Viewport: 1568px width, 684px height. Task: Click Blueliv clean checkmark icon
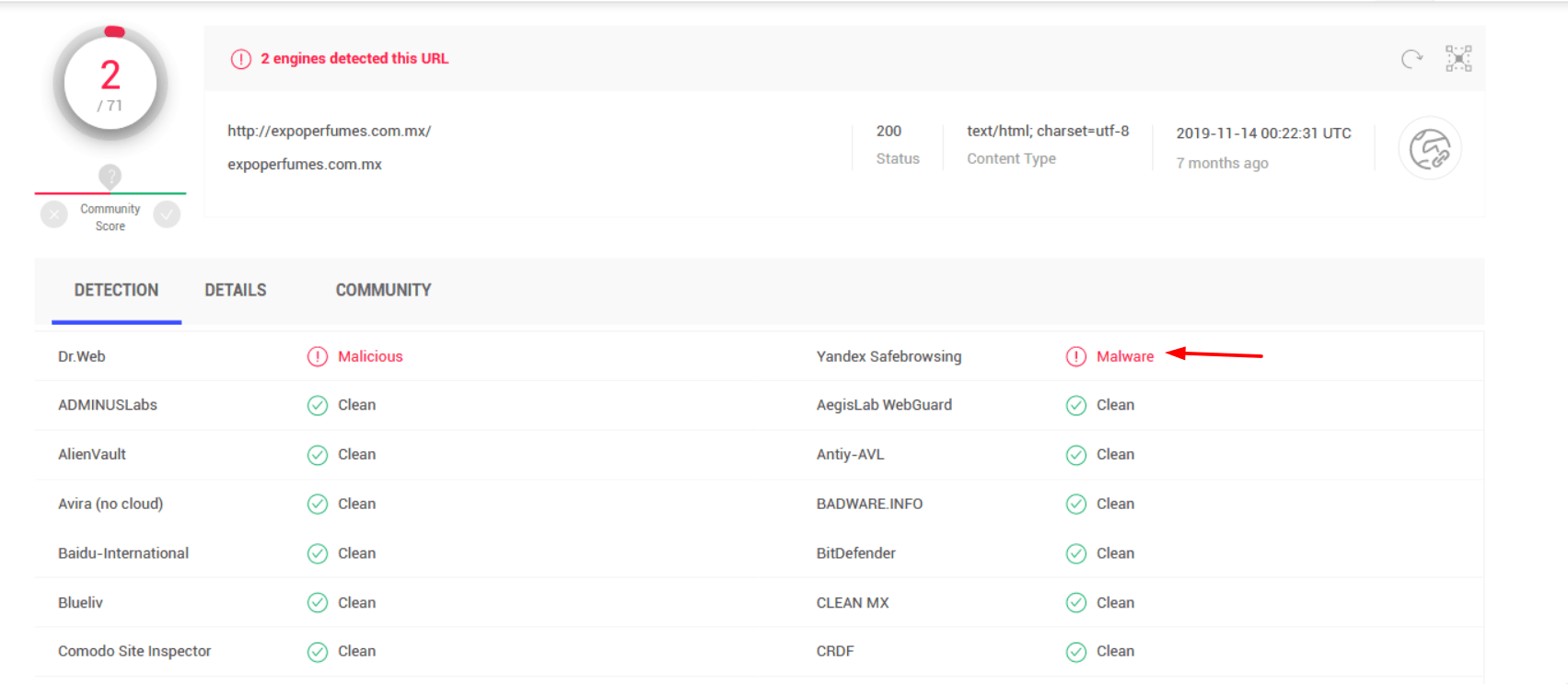318,603
